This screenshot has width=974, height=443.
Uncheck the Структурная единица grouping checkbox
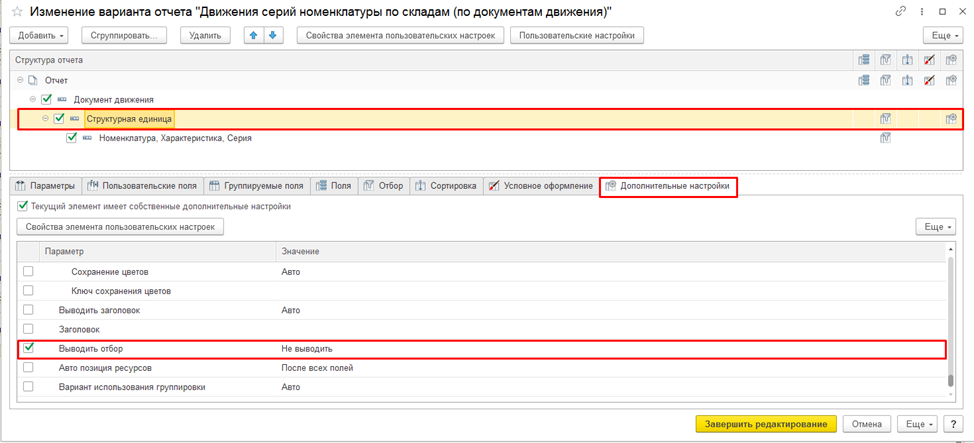click(59, 119)
